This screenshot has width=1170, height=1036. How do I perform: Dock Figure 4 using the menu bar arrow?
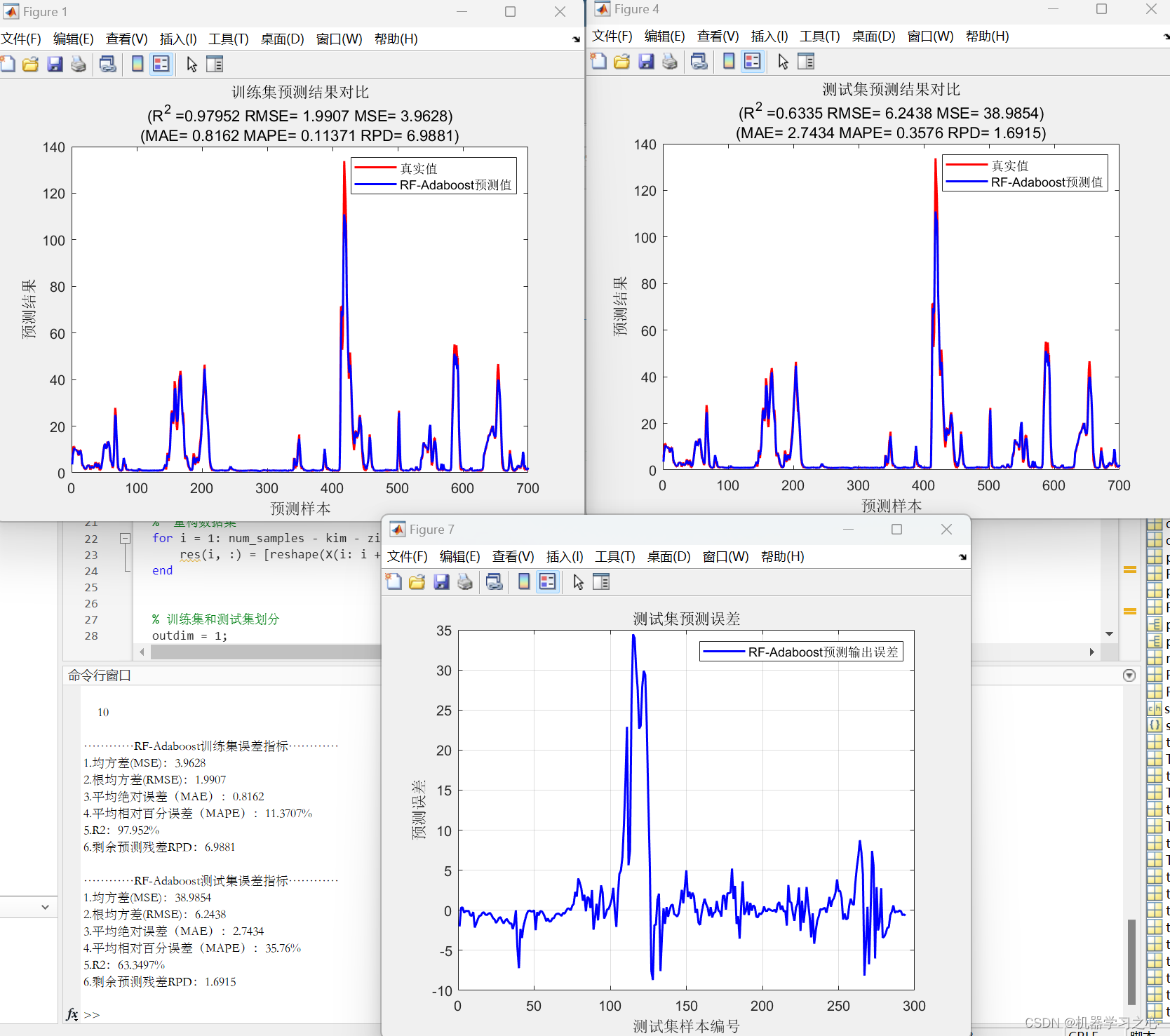tap(1166, 36)
